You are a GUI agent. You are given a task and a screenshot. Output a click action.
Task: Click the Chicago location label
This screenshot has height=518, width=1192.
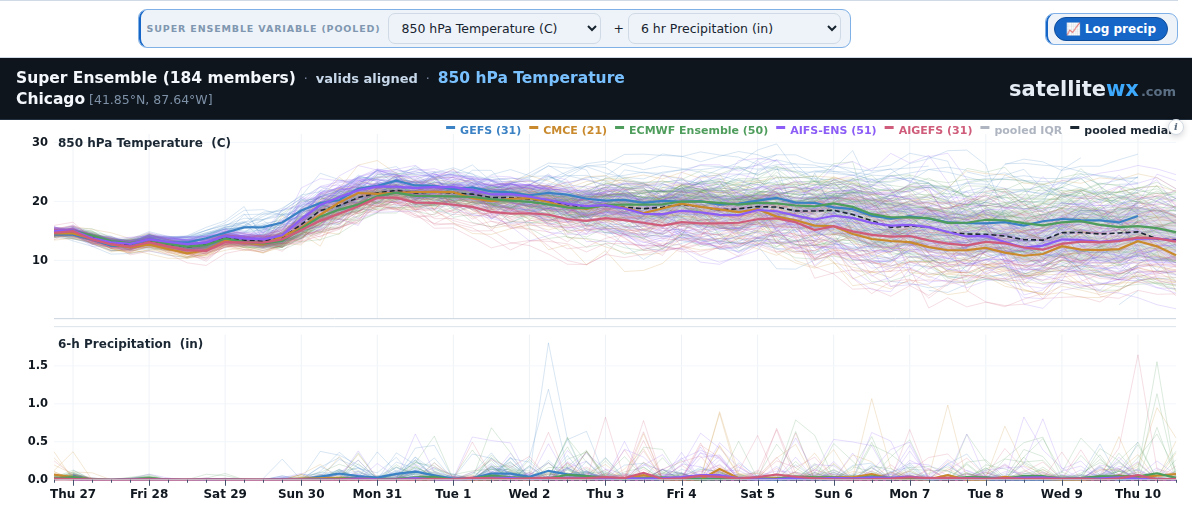pyautogui.click(x=50, y=99)
